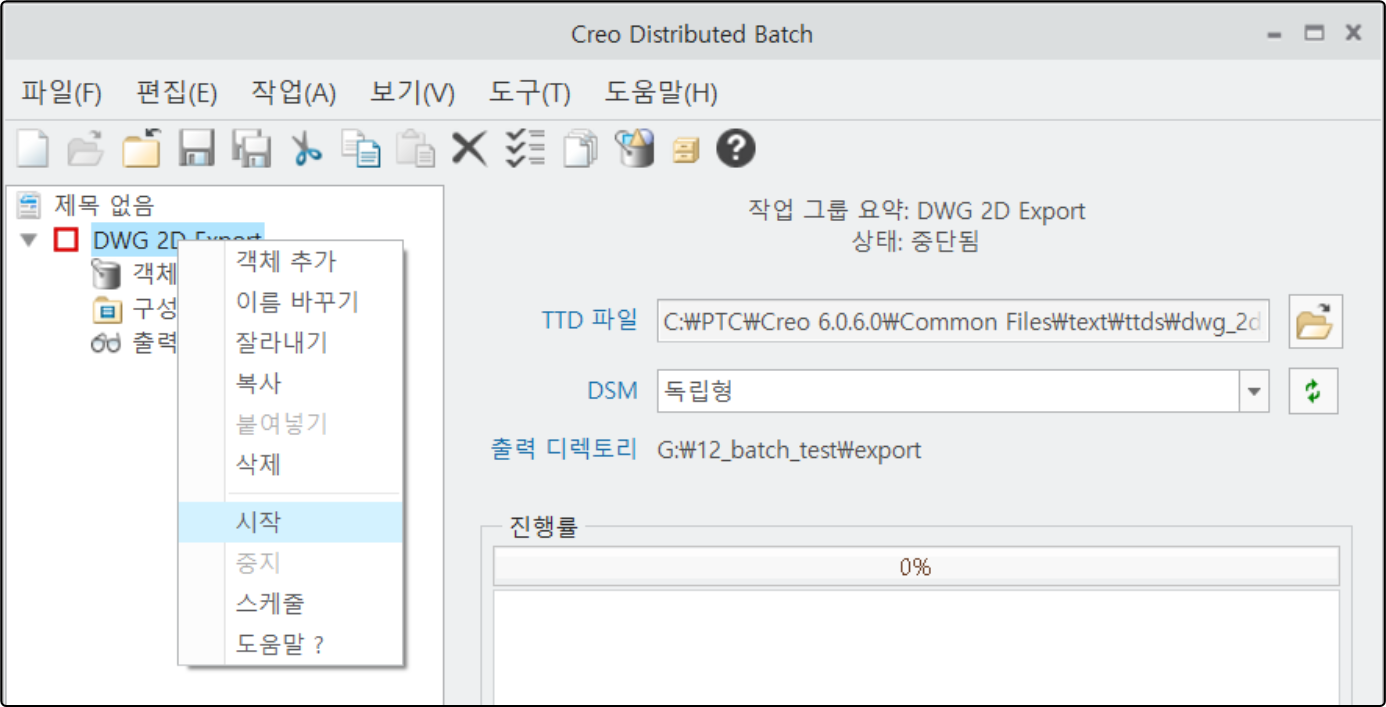The height and width of the screenshot is (707, 1386).
Task: Click the TTD 파일 label link
Action: point(589,320)
